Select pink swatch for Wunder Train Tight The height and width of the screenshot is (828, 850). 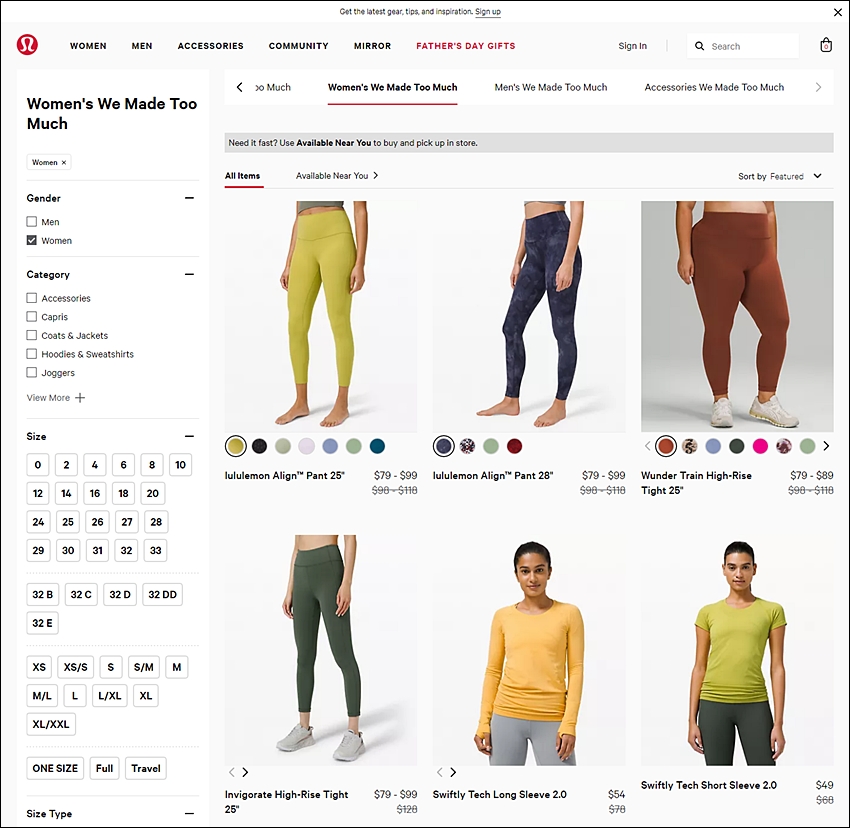[x=760, y=446]
